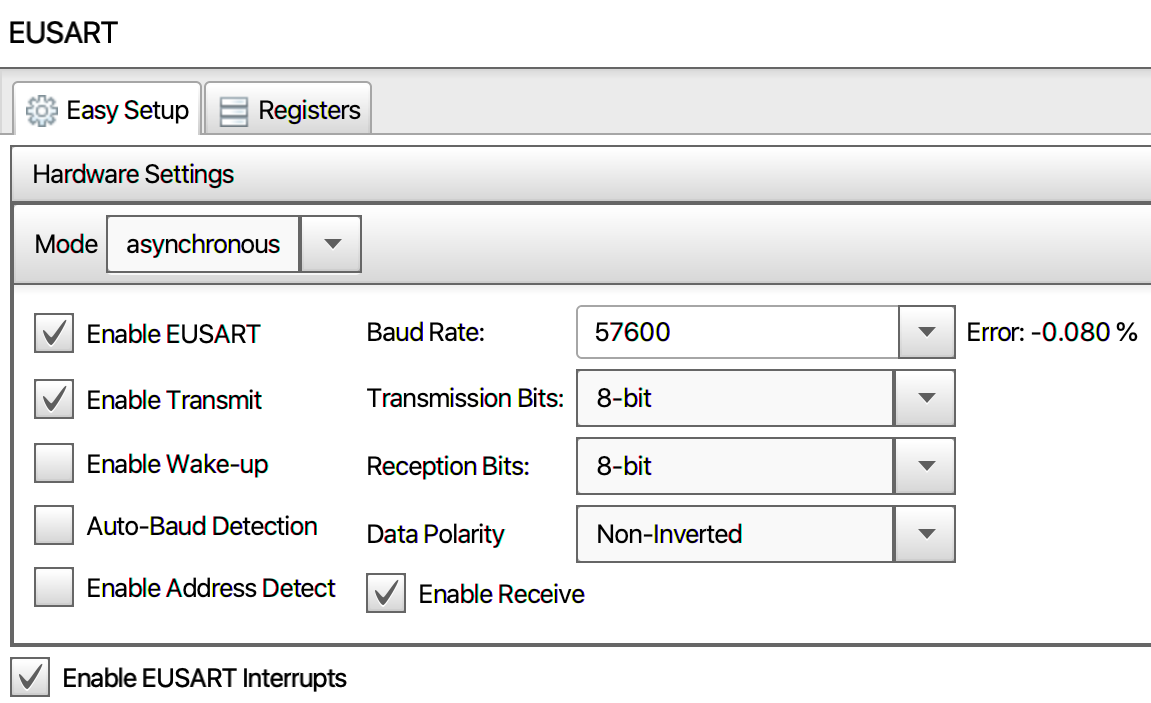Enable the Wake-up checkbox
This screenshot has width=1151, height=703.
point(54,464)
